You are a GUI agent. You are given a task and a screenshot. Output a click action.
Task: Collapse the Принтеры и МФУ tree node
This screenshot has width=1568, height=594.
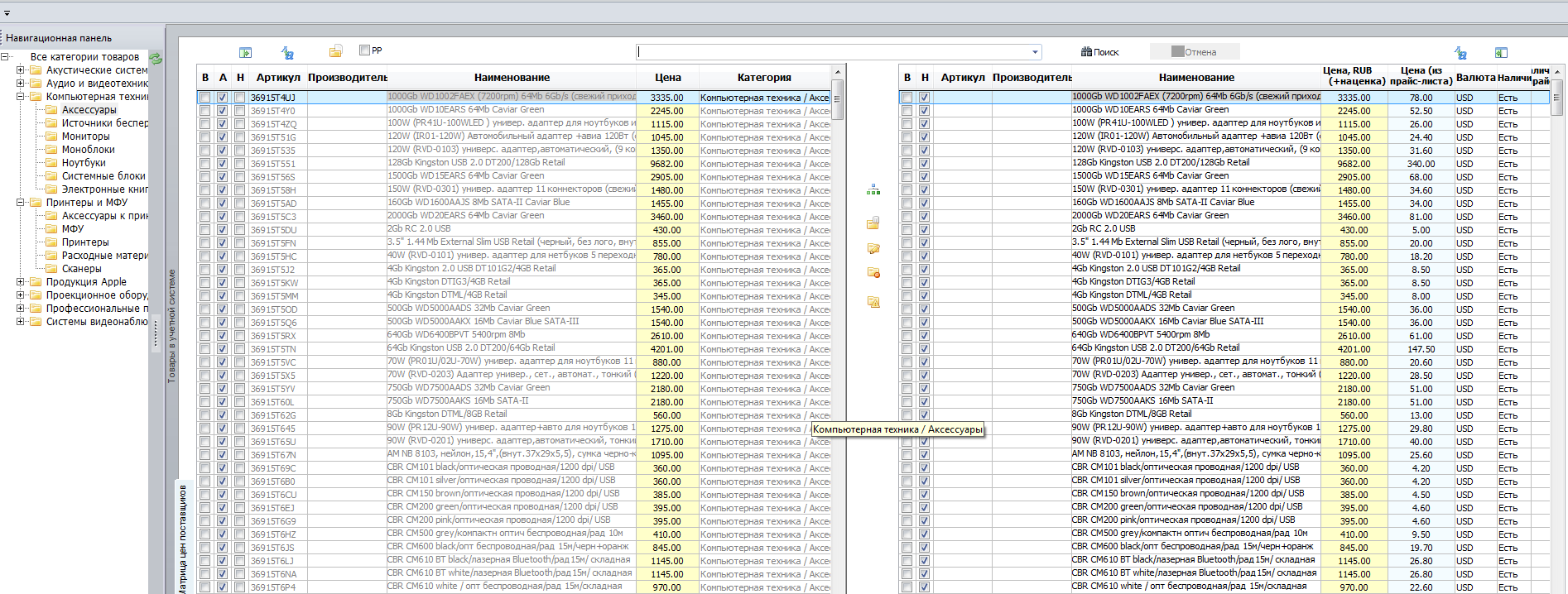point(21,203)
